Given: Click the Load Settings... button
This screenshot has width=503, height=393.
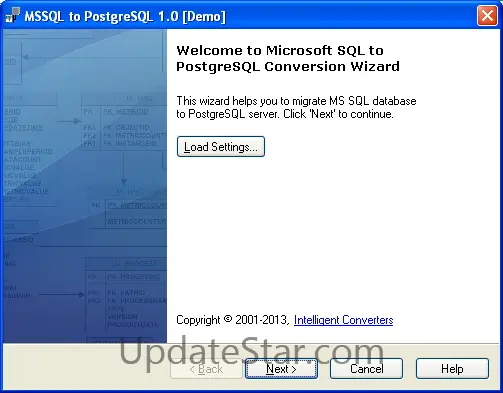Looking at the screenshot, I should [221, 147].
